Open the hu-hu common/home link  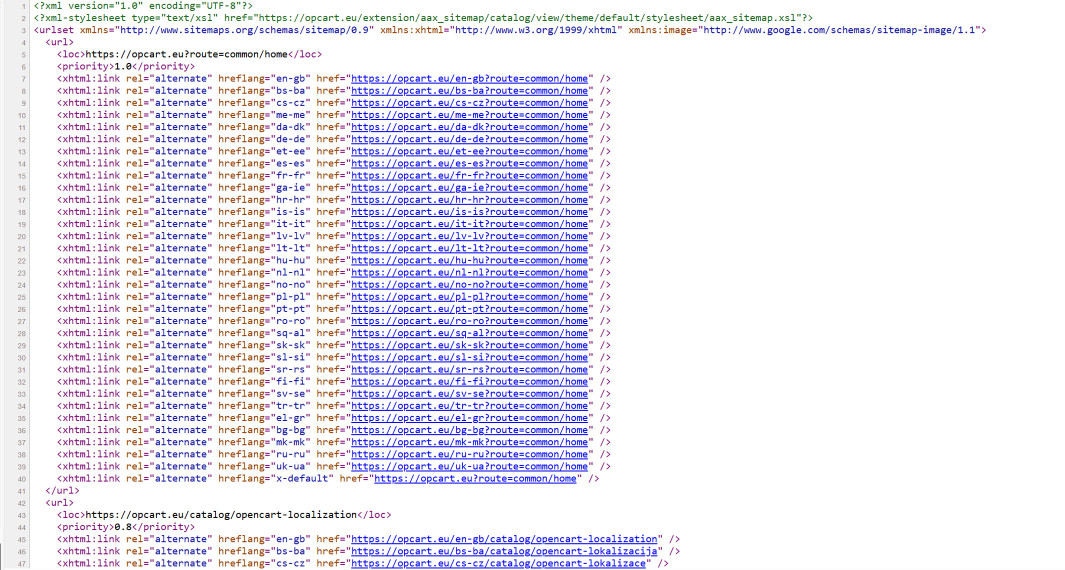tap(469, 260)
